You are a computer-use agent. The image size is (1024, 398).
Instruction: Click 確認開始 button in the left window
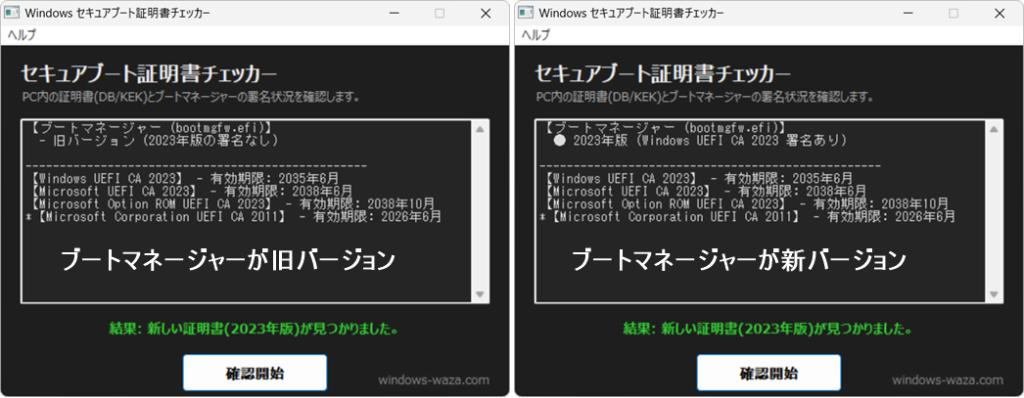point(255,373)
